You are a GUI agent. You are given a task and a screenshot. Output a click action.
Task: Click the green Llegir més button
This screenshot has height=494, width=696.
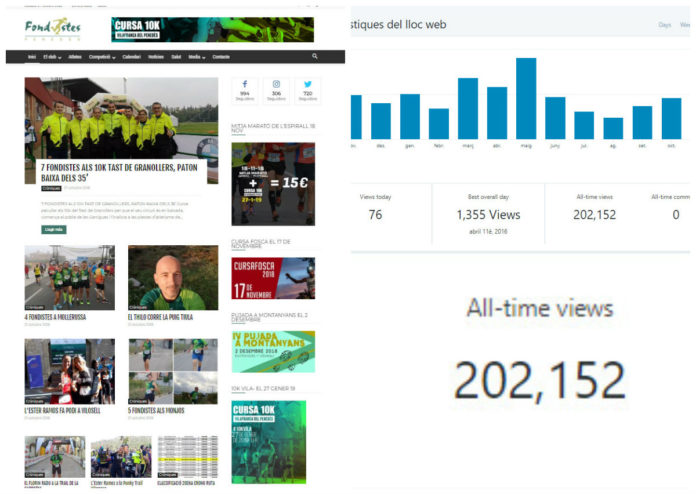54,229
